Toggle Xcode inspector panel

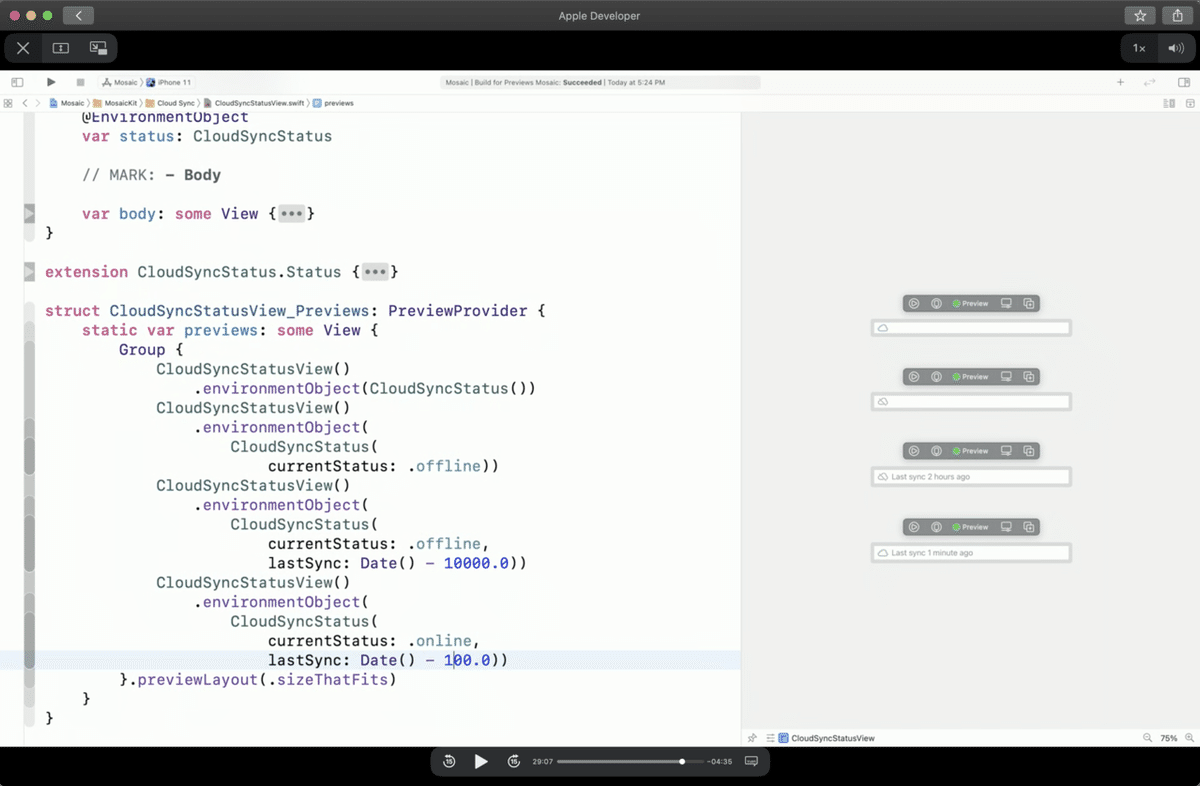click(1184, 82)
